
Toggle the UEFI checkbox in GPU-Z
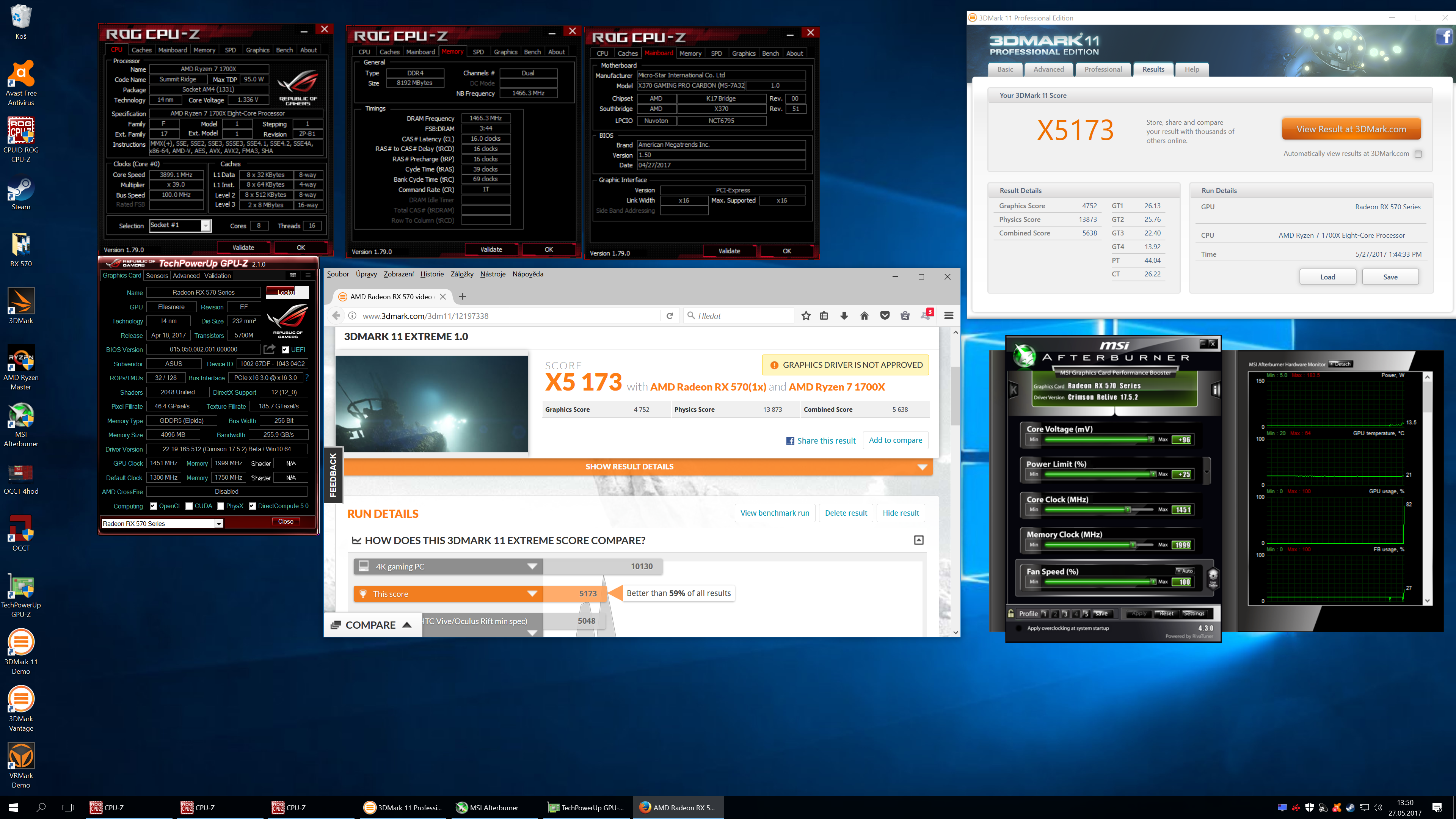[x=286, y=349]
